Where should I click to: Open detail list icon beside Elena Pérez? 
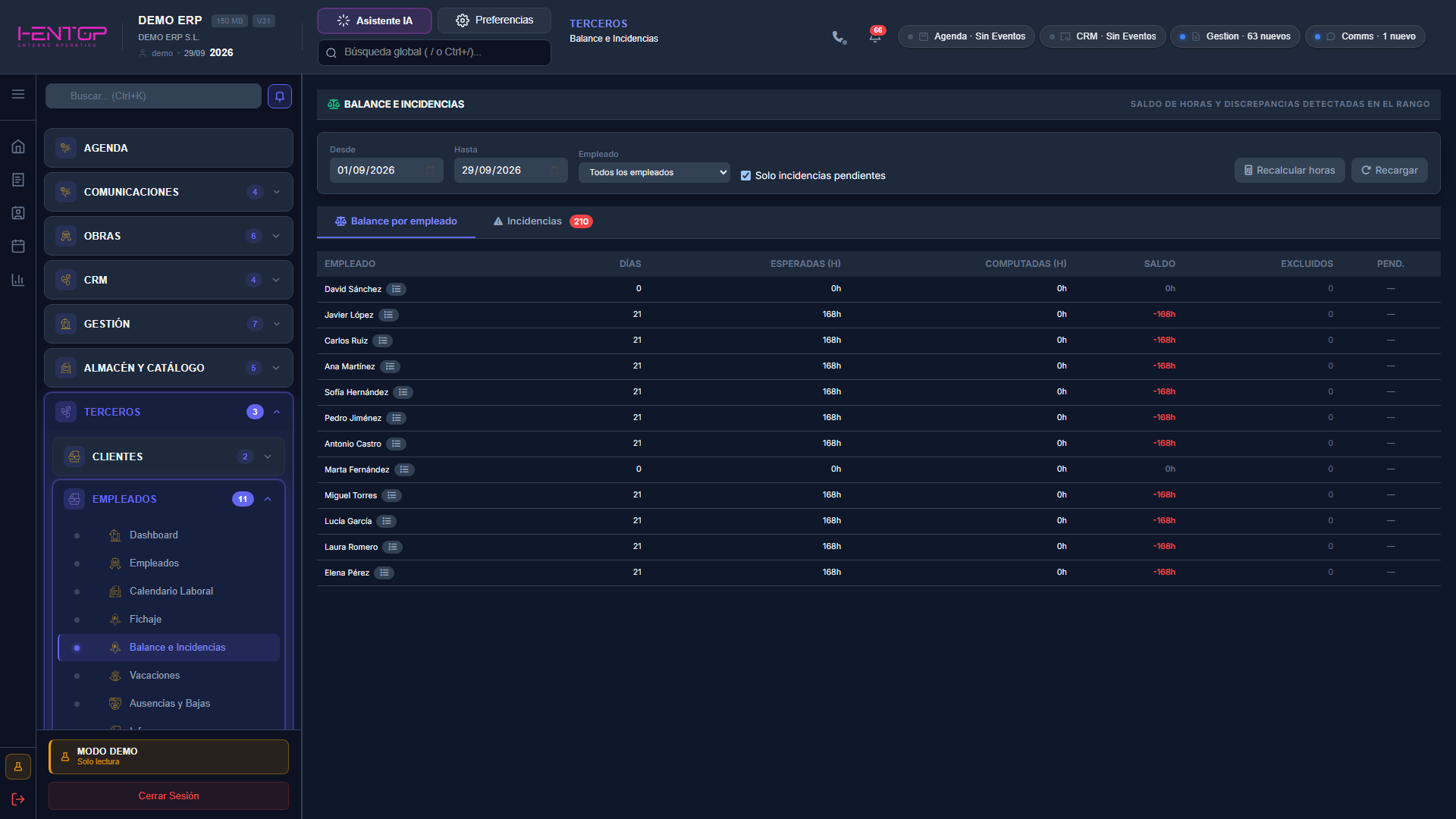tap(384, 573)
